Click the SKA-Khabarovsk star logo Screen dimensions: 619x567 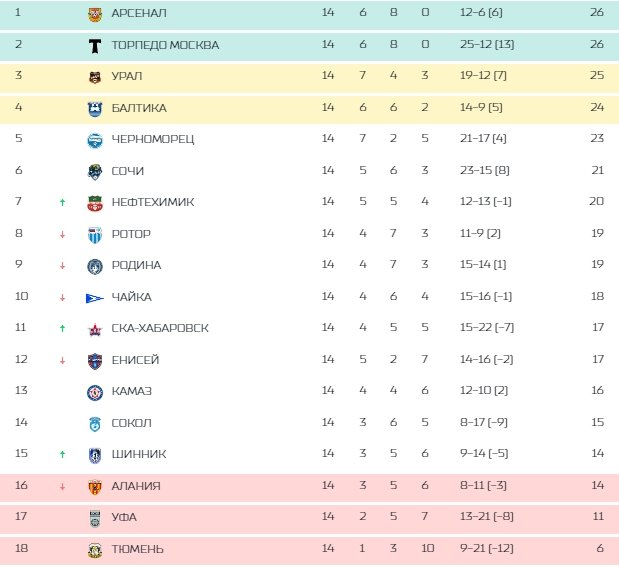click(x=95, y=329)
